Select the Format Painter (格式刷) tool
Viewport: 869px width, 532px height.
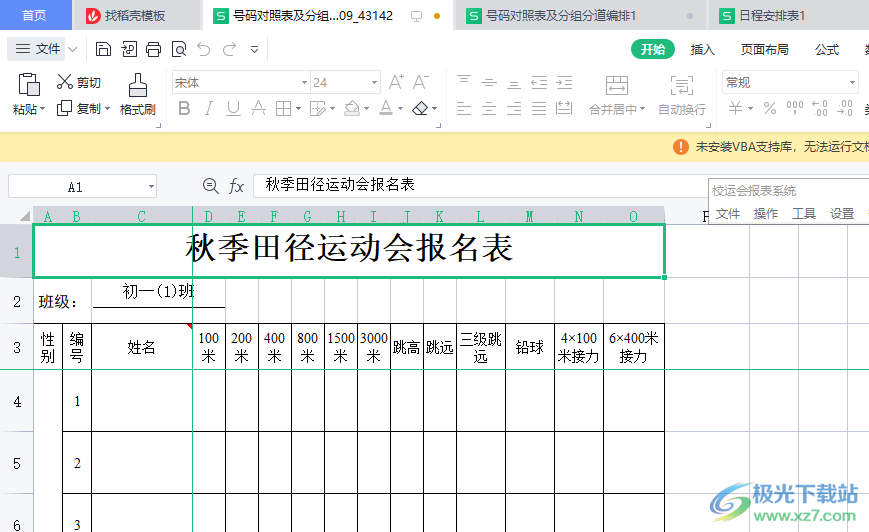pos(137,94)
